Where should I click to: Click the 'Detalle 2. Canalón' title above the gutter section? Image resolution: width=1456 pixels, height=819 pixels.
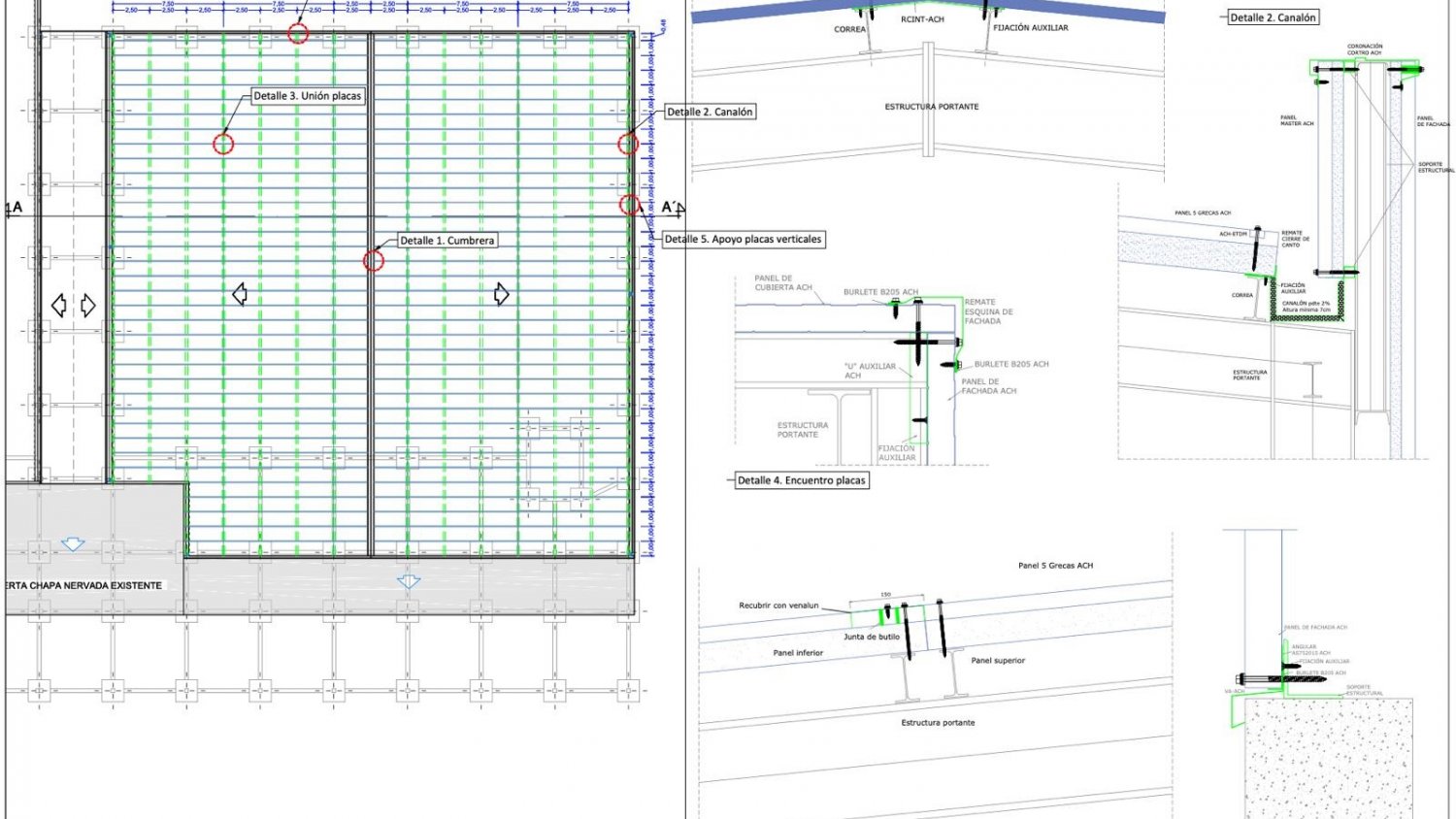coord(1274,17)
